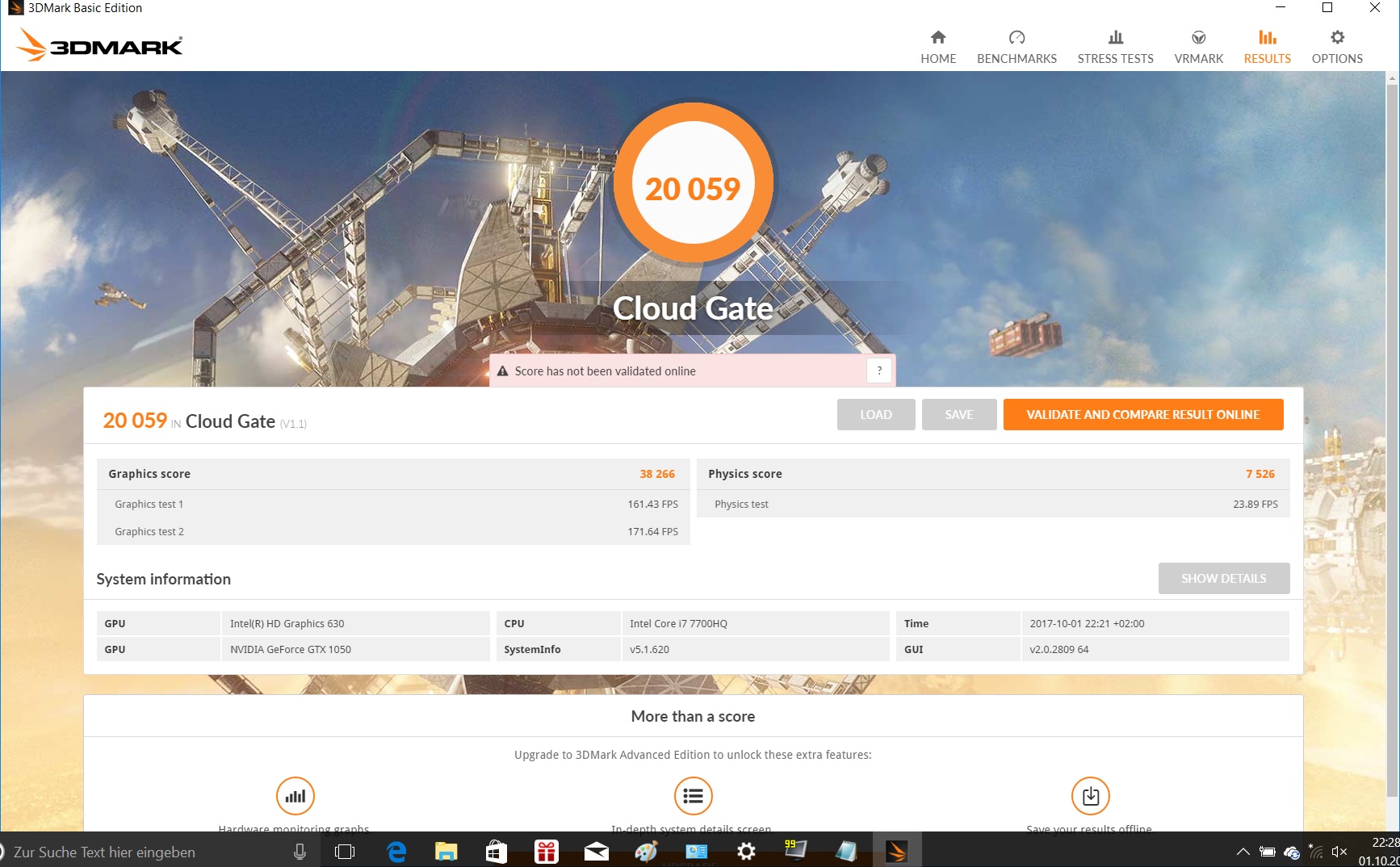Click the More than a score heading
The height and width of the screenshot is (867, 1400).
693,716
